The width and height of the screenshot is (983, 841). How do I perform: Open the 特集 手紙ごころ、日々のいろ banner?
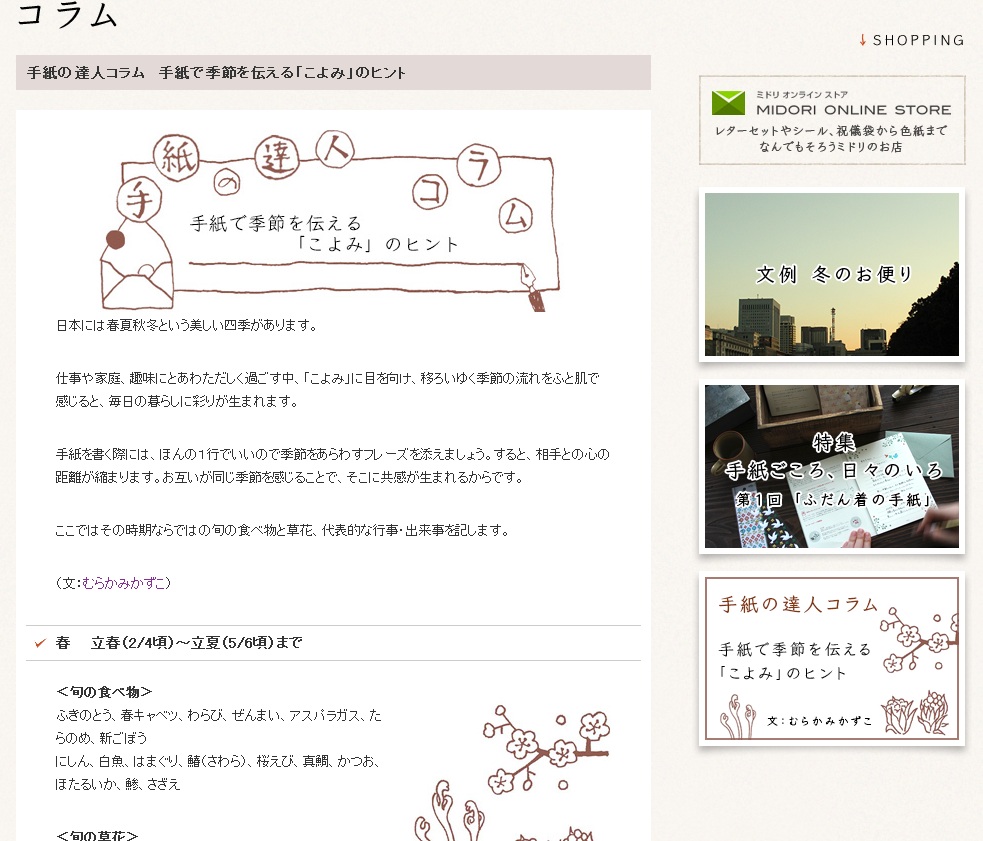coord(832,467)
